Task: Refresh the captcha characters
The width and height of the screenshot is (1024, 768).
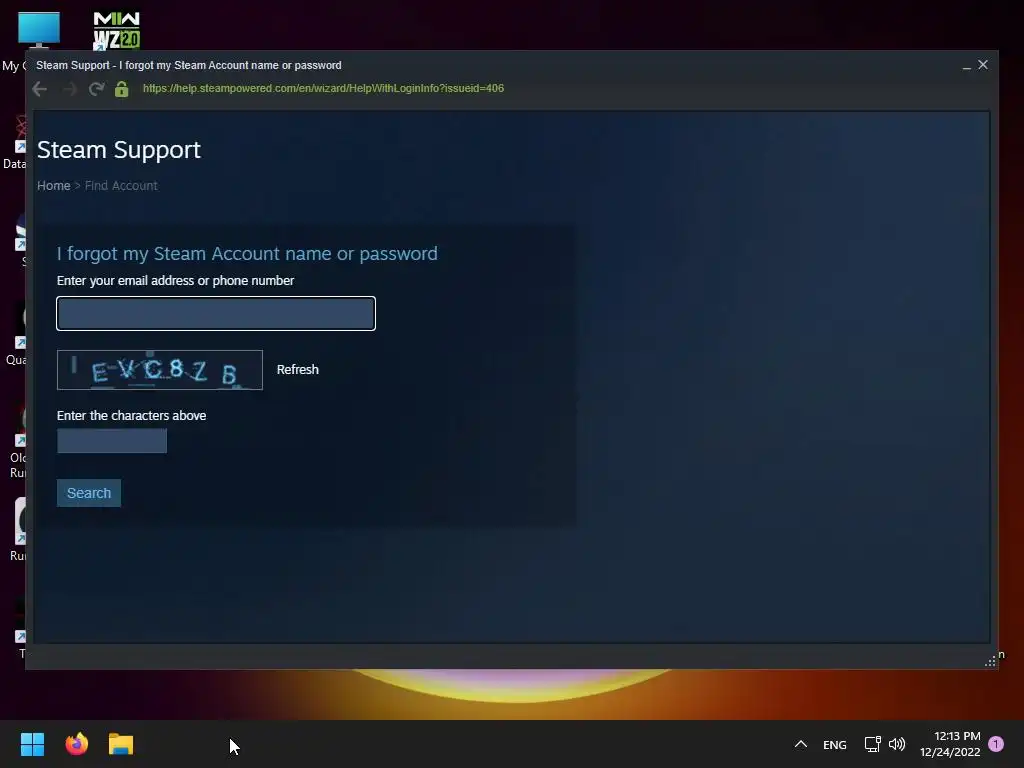Action: (298, 370)
